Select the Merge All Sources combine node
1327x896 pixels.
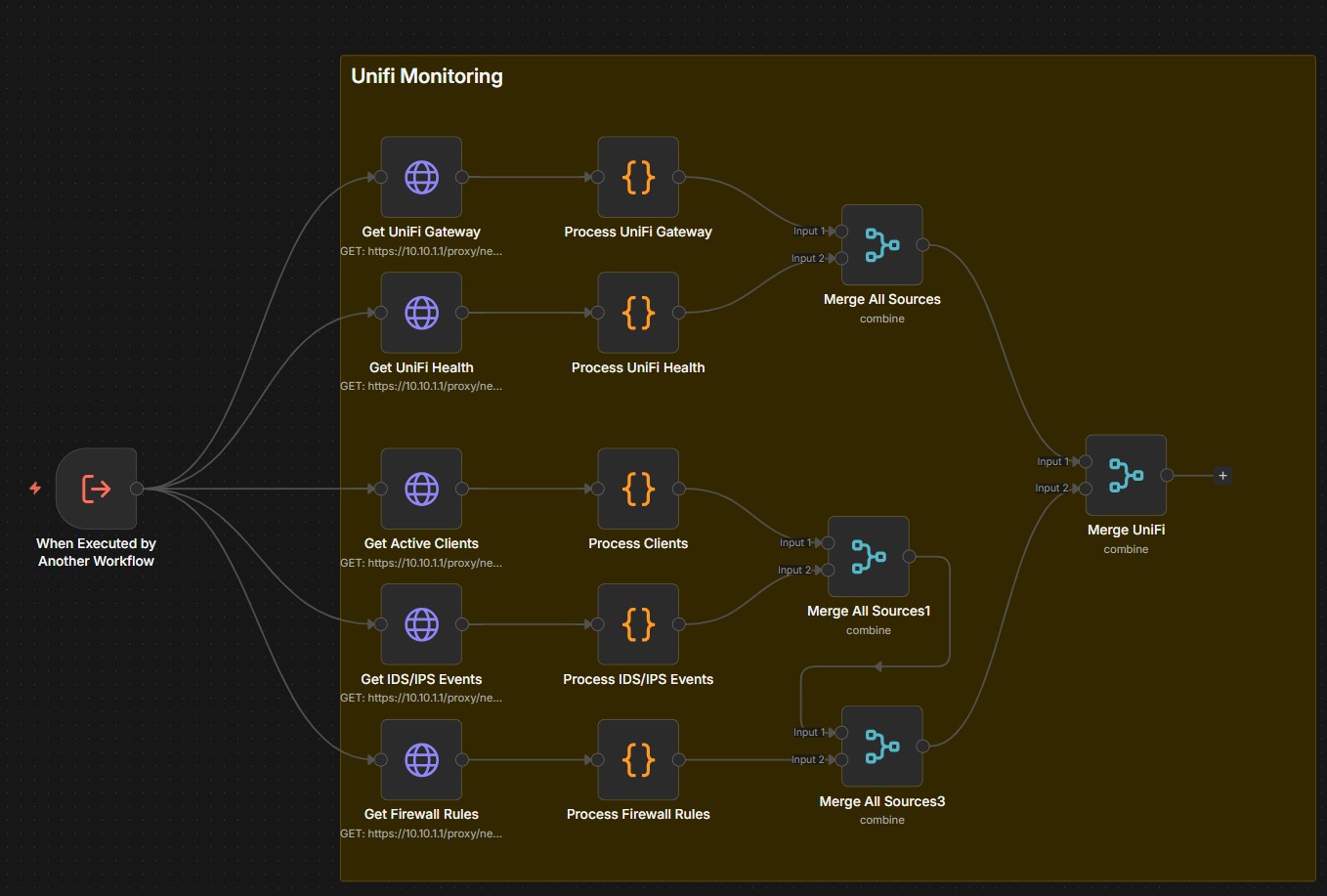tap(881, 244)
